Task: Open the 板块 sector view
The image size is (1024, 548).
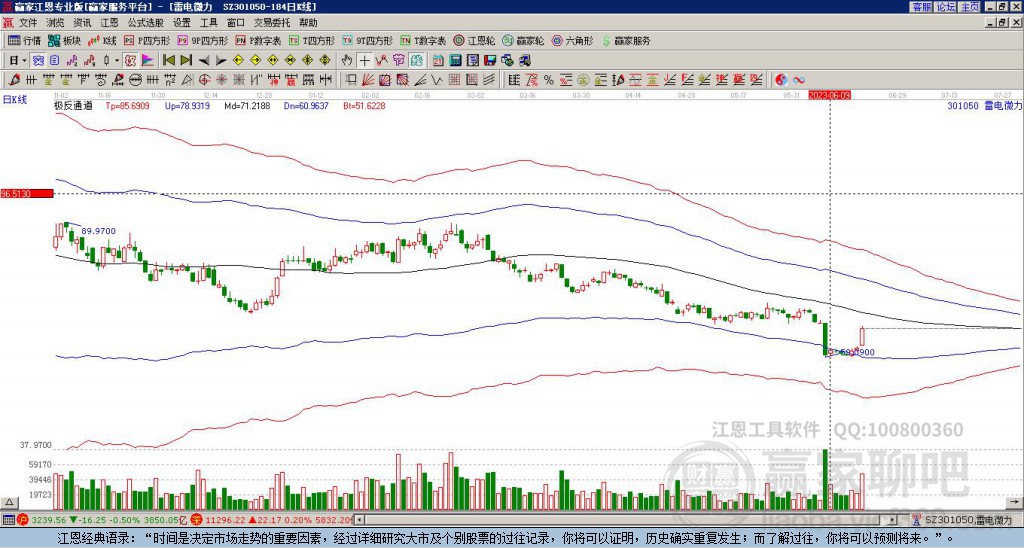Action: tap(64, 40)
